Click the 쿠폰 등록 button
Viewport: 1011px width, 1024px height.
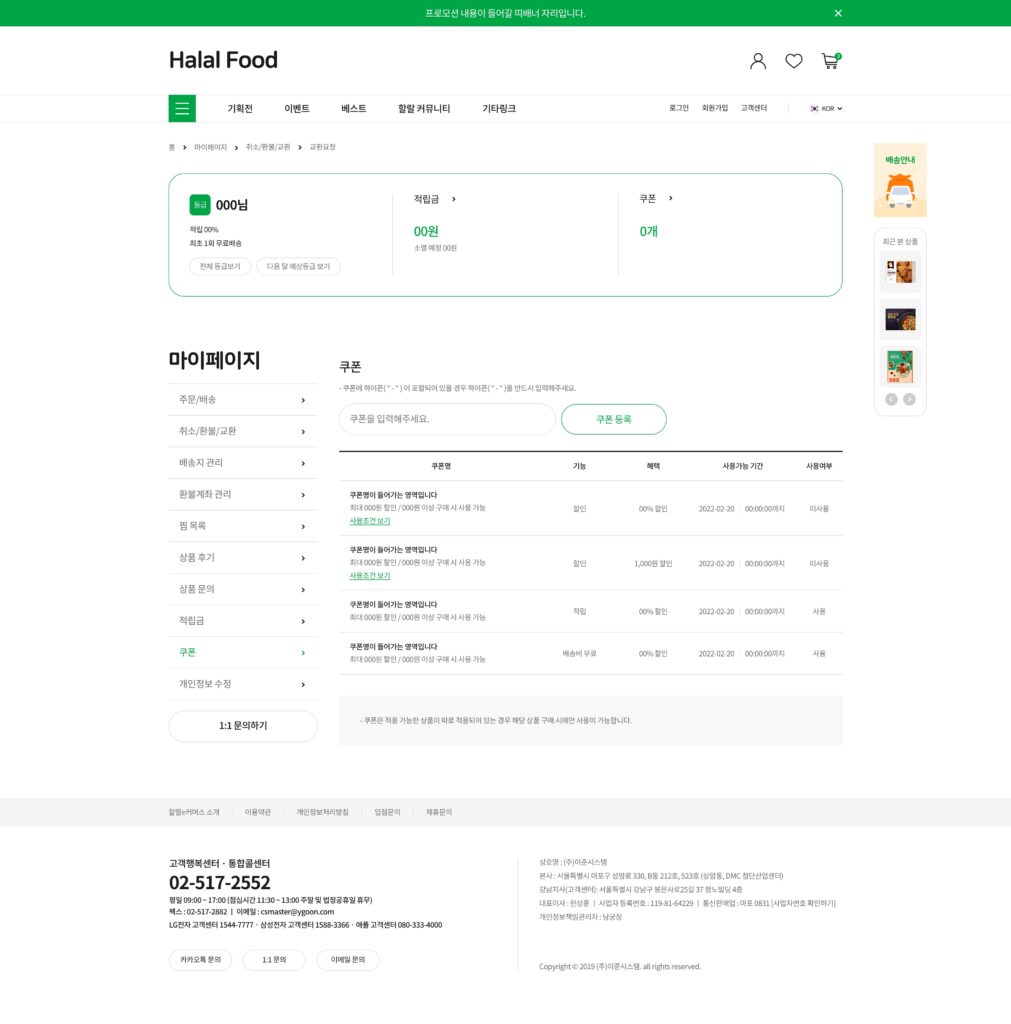pyautogui.click(x=614, y=420)
